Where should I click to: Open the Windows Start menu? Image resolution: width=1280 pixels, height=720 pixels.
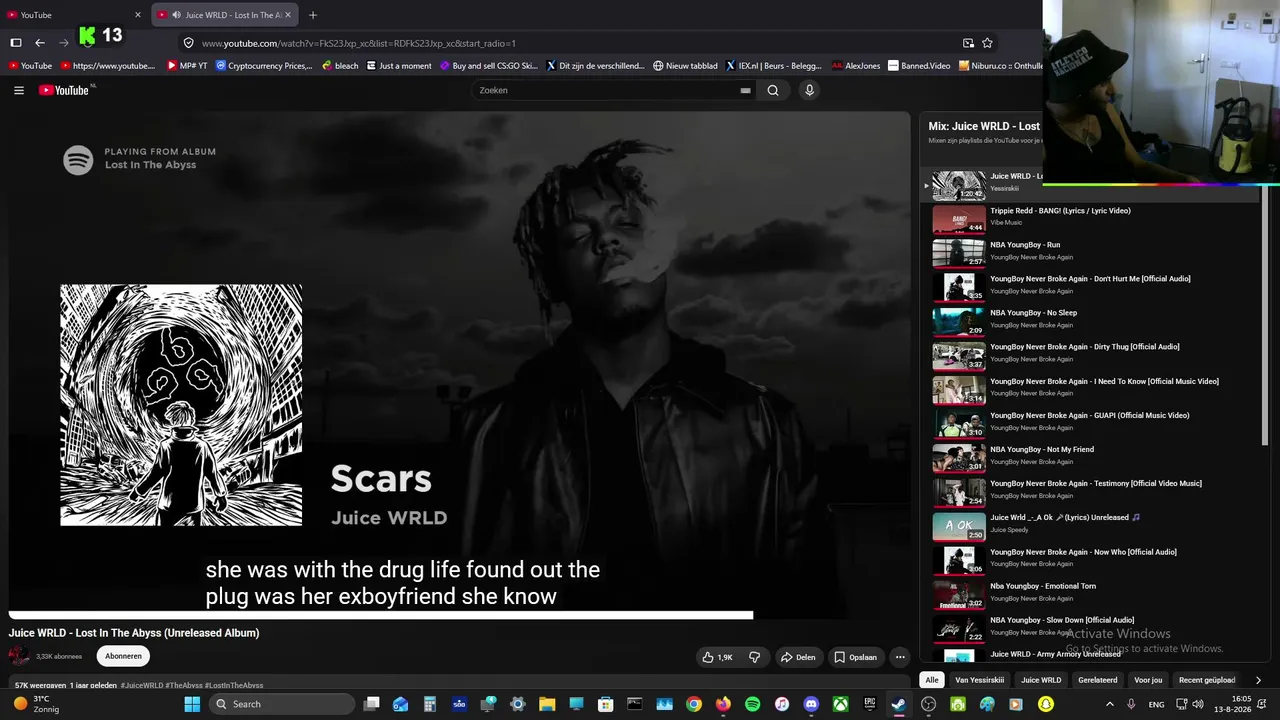click(x=192, y=704)
